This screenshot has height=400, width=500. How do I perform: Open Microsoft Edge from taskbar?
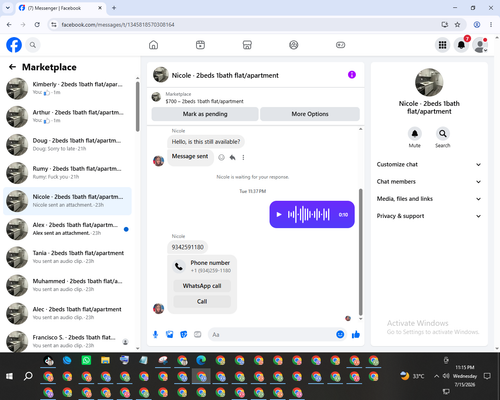201,360
